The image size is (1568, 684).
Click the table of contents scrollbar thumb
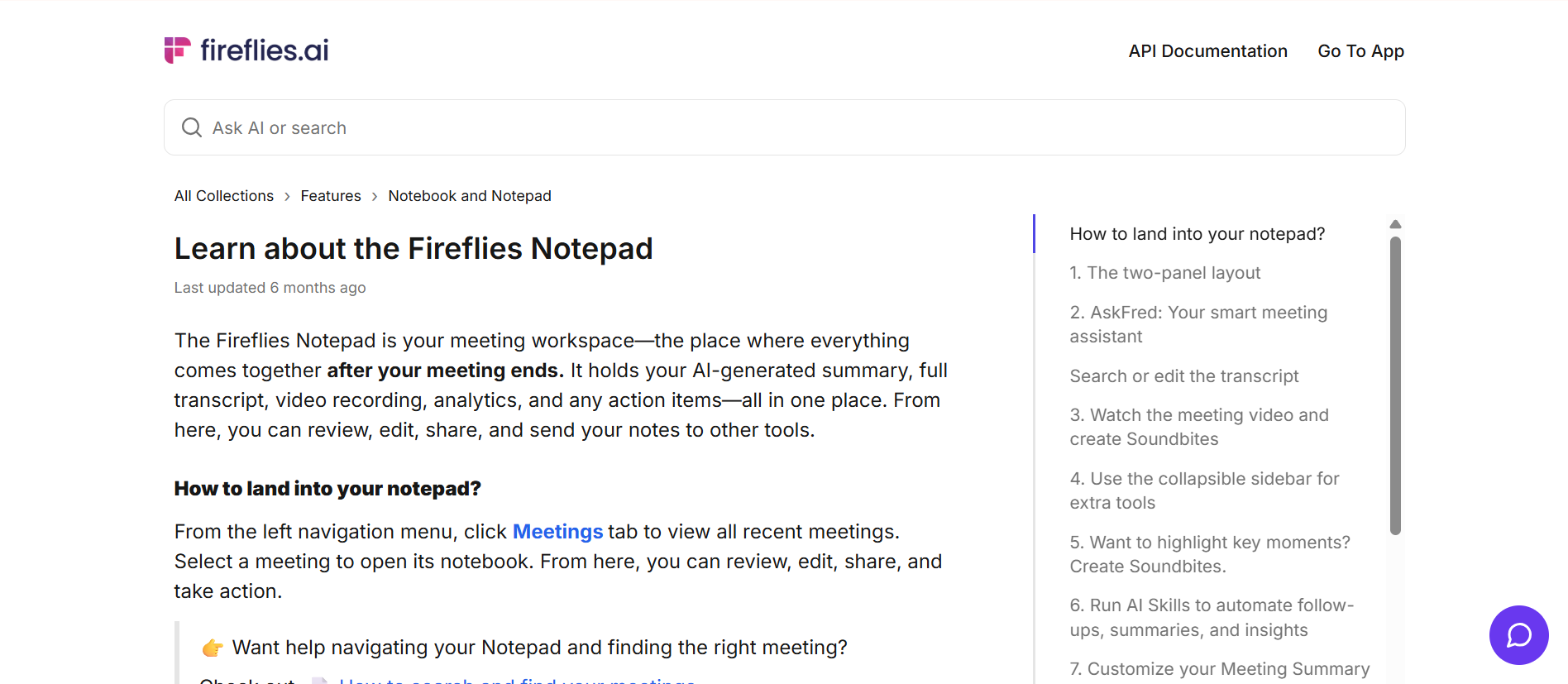coord(1395,386)
